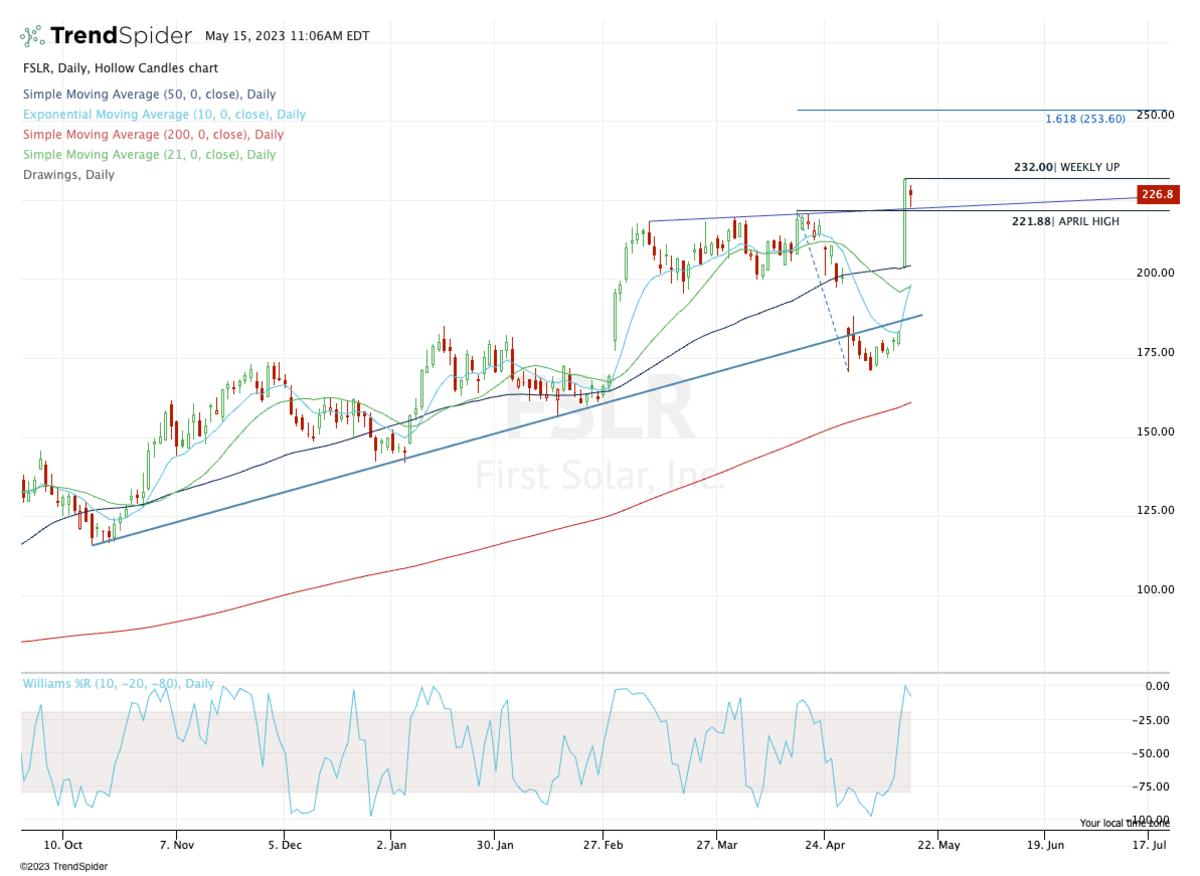Toggle the Exponential Moving Average (10) legend entry

click(x=164, y=115)
